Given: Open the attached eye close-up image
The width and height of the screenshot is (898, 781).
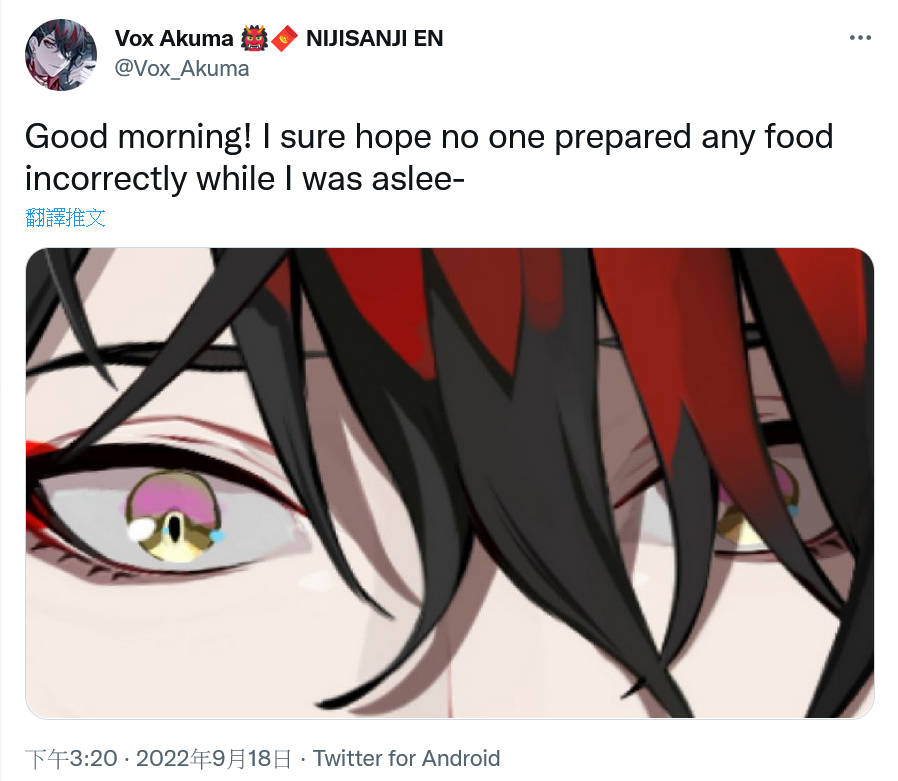Looking at the screenshot, I should click(x=450, y=483).
